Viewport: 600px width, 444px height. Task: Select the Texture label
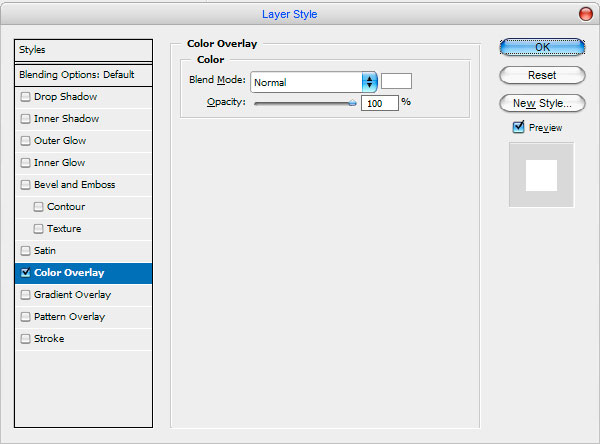click(64, 229)
